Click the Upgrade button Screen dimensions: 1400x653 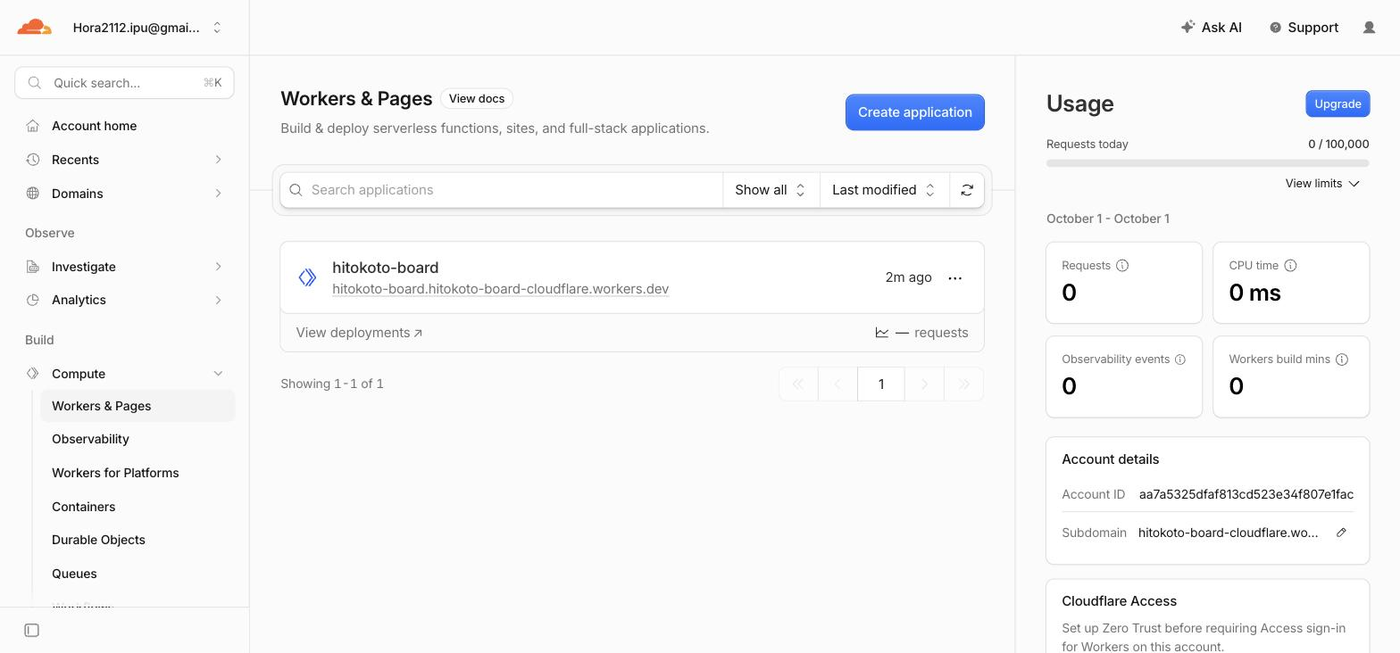[x=1337, y=104]
